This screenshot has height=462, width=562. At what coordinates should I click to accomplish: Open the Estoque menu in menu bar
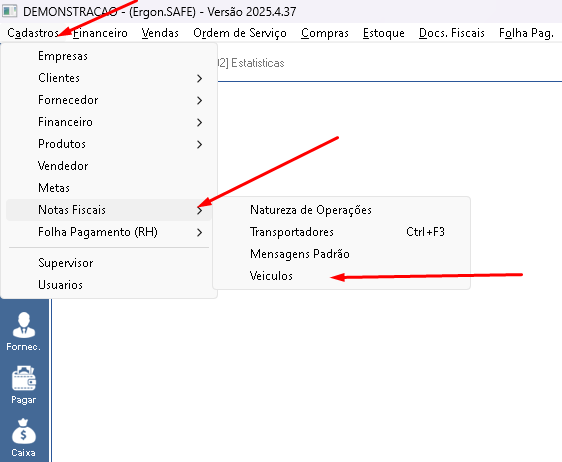[x=384, y=33]
